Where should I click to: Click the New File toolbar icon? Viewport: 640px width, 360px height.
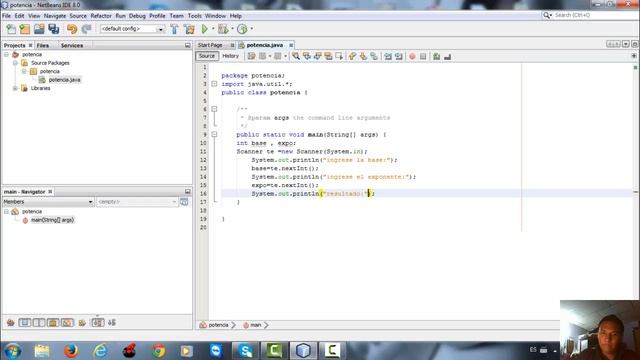coord(11,29)
